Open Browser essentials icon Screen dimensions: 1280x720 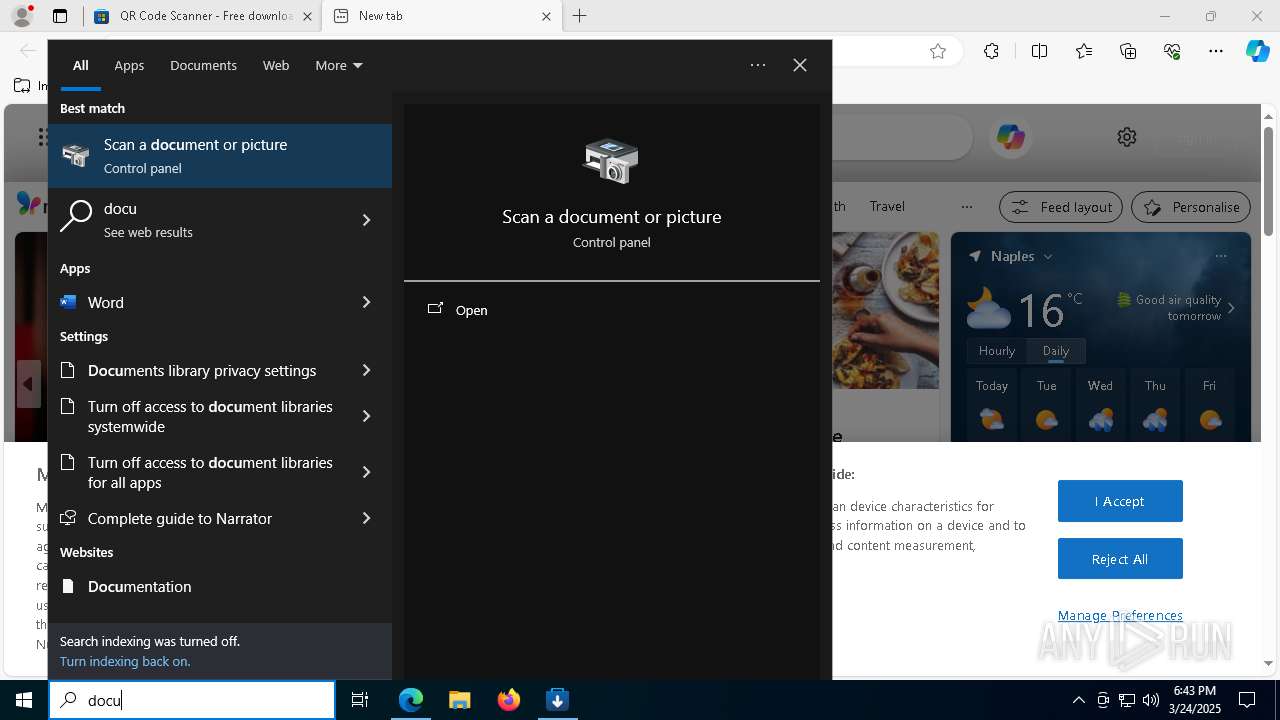pos(1172,51)
